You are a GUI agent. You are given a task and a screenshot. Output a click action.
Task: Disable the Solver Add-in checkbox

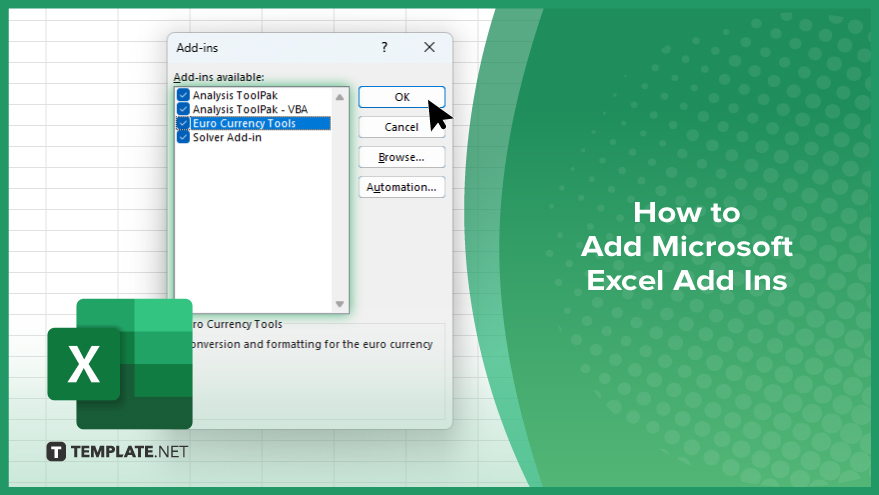tap(183, 137)
